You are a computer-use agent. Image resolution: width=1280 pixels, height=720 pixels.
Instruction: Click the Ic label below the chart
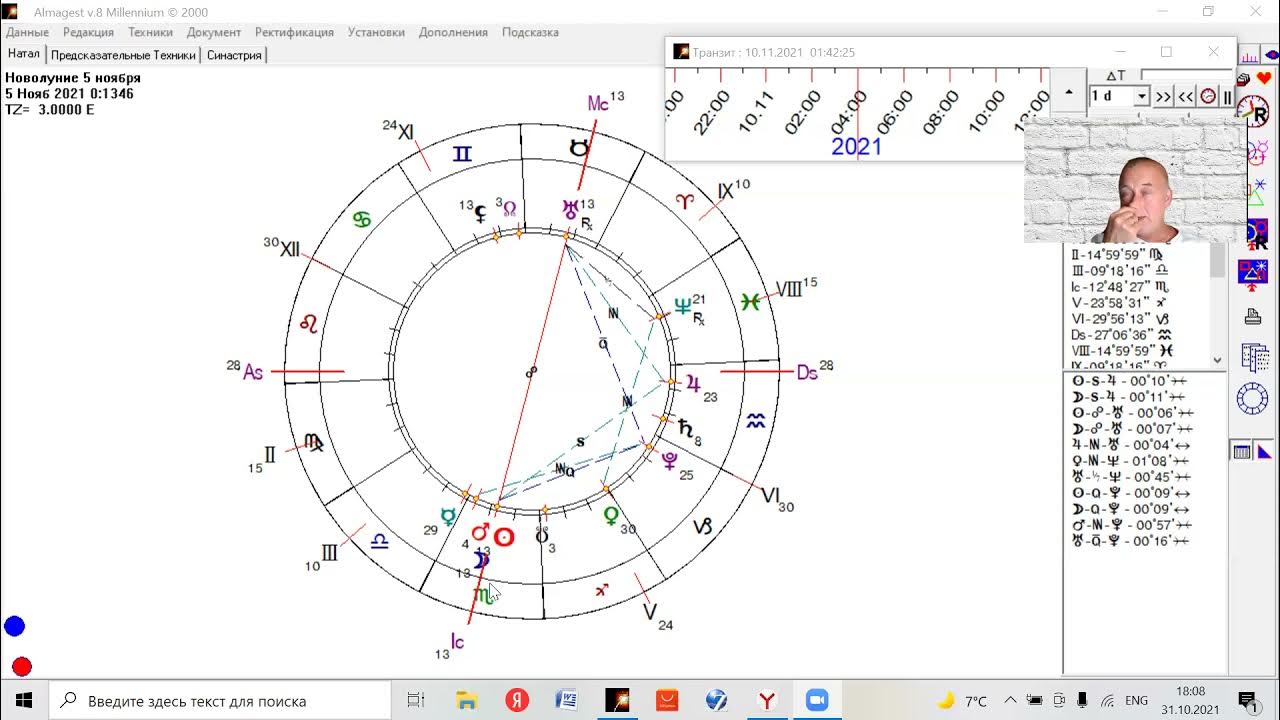[x=457, y=641]
